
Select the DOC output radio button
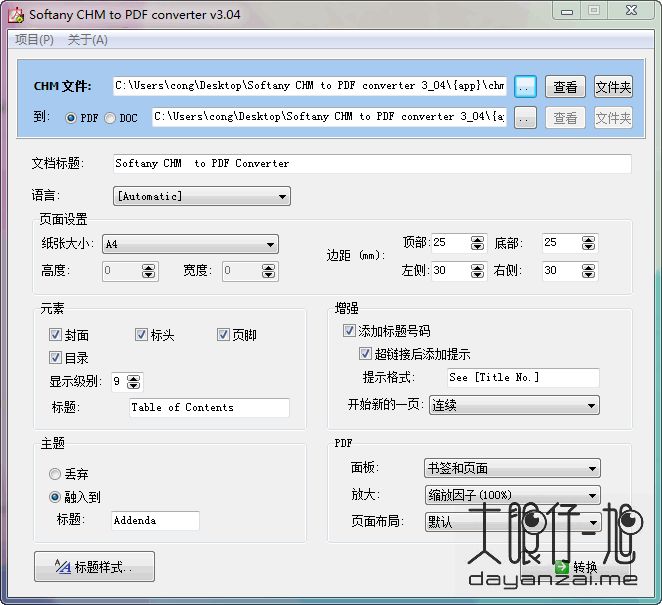tap(110, 118)
